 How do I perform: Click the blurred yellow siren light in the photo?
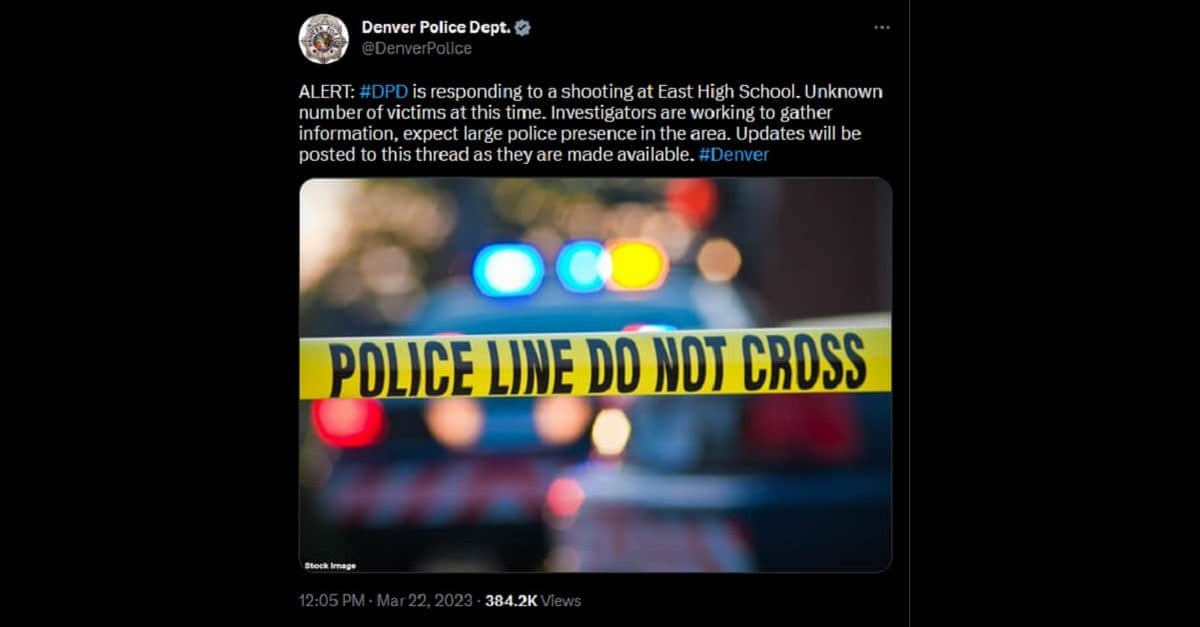point(637,265)
